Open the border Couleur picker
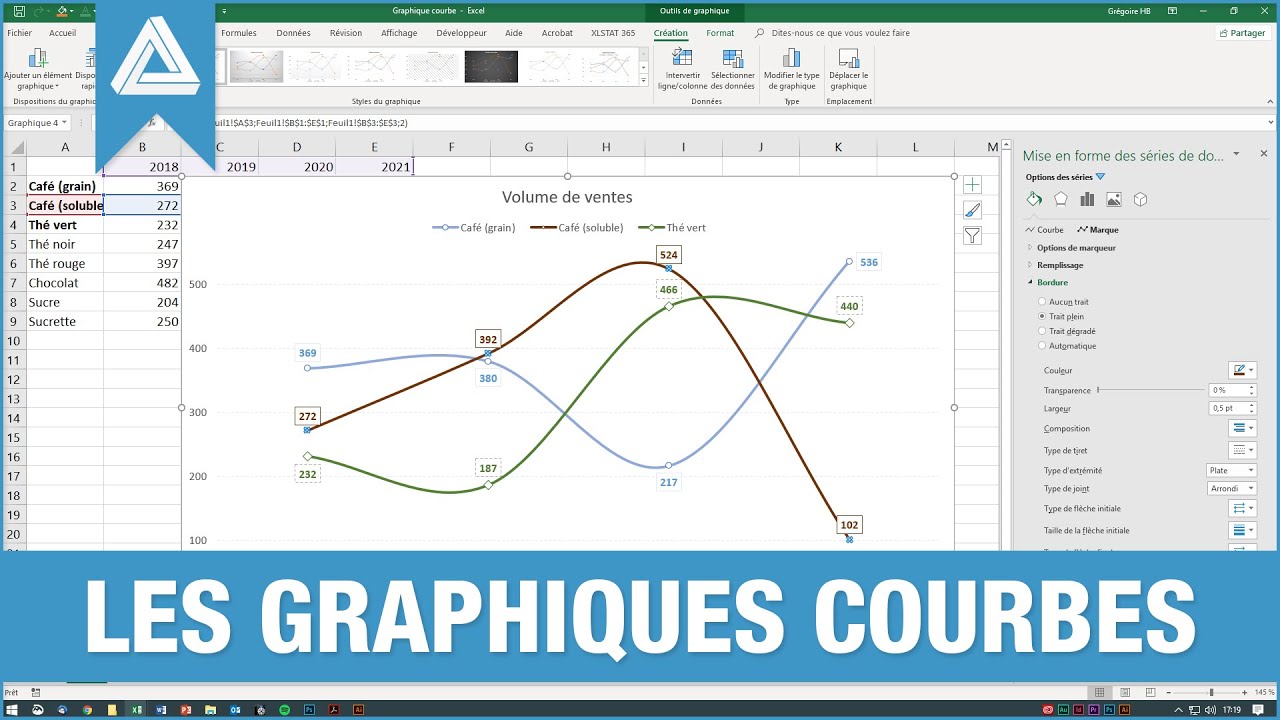Viewport: 1280px width, 720px height. (x=1242, y=370)
